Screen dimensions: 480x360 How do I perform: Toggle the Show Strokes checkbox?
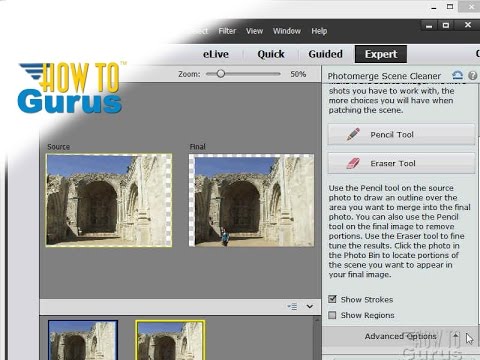[x=332, y=299]
